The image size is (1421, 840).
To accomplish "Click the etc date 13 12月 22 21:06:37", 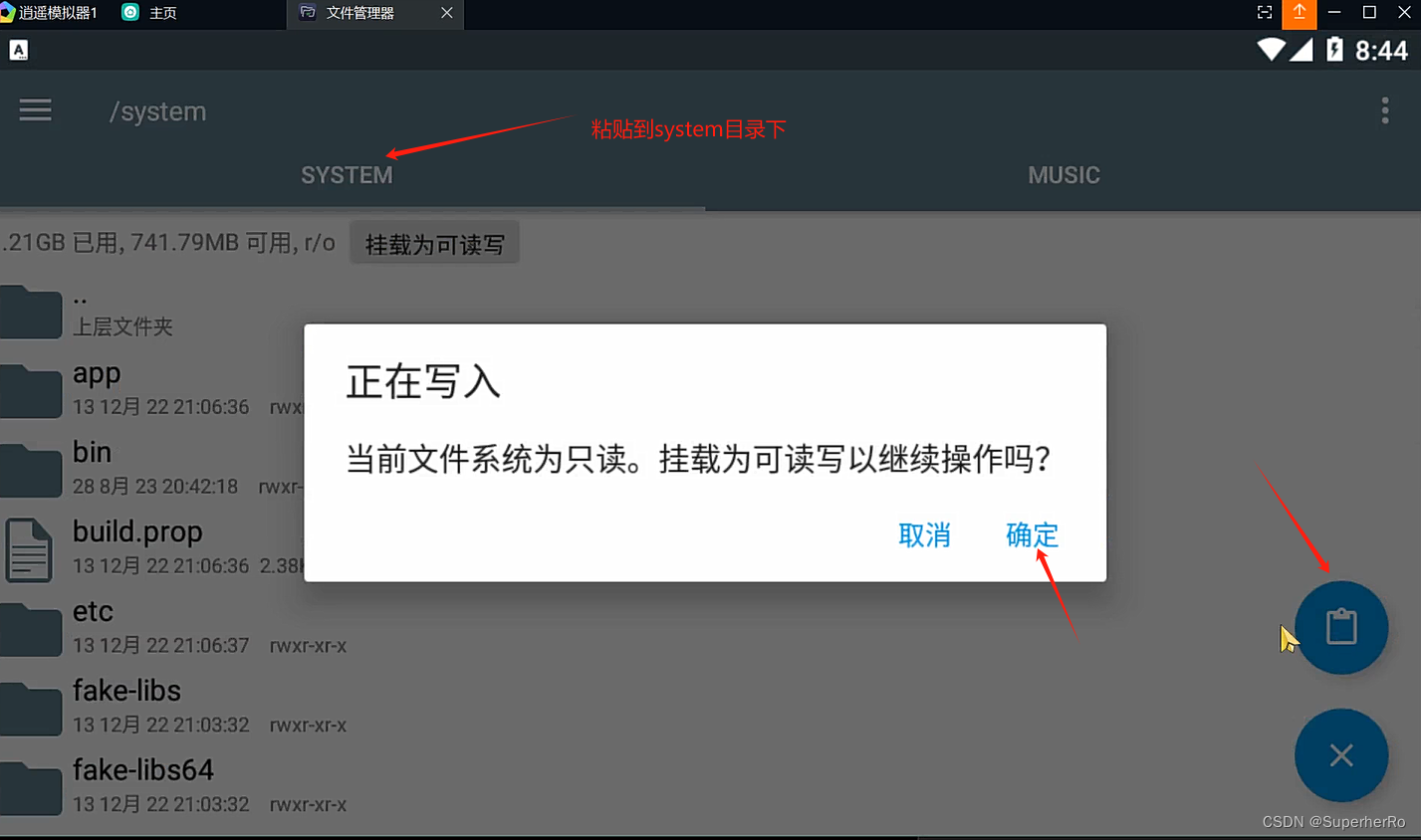I will [160, 646].
